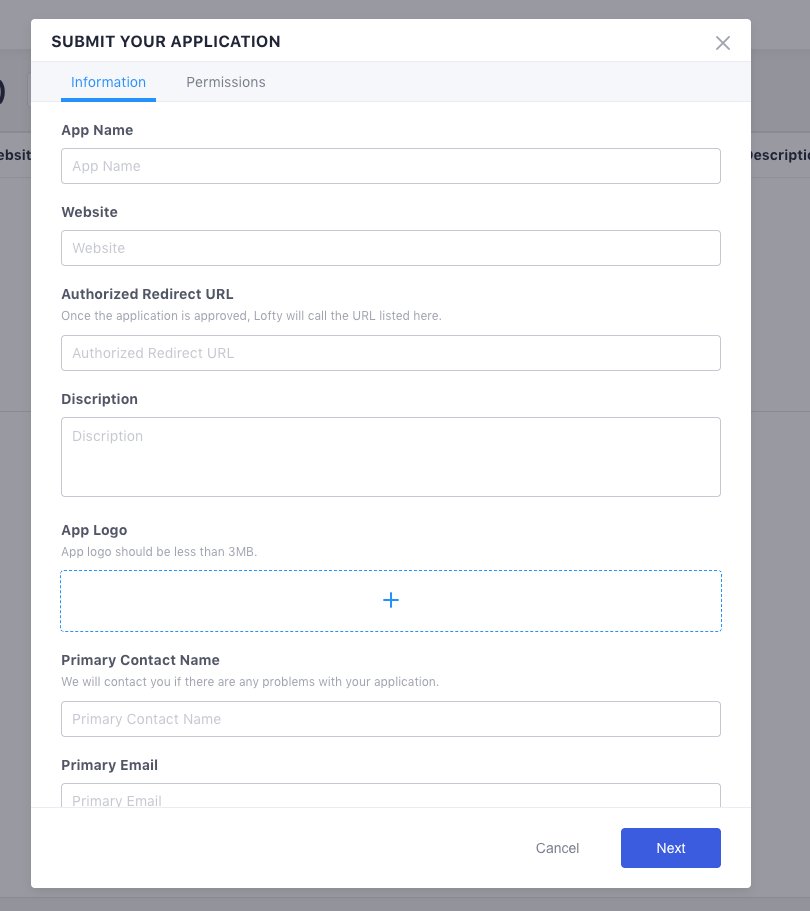Viewport: 810px width, 911px height.
Task: Click the Primary Contact Name label
Action: point(140,660)
